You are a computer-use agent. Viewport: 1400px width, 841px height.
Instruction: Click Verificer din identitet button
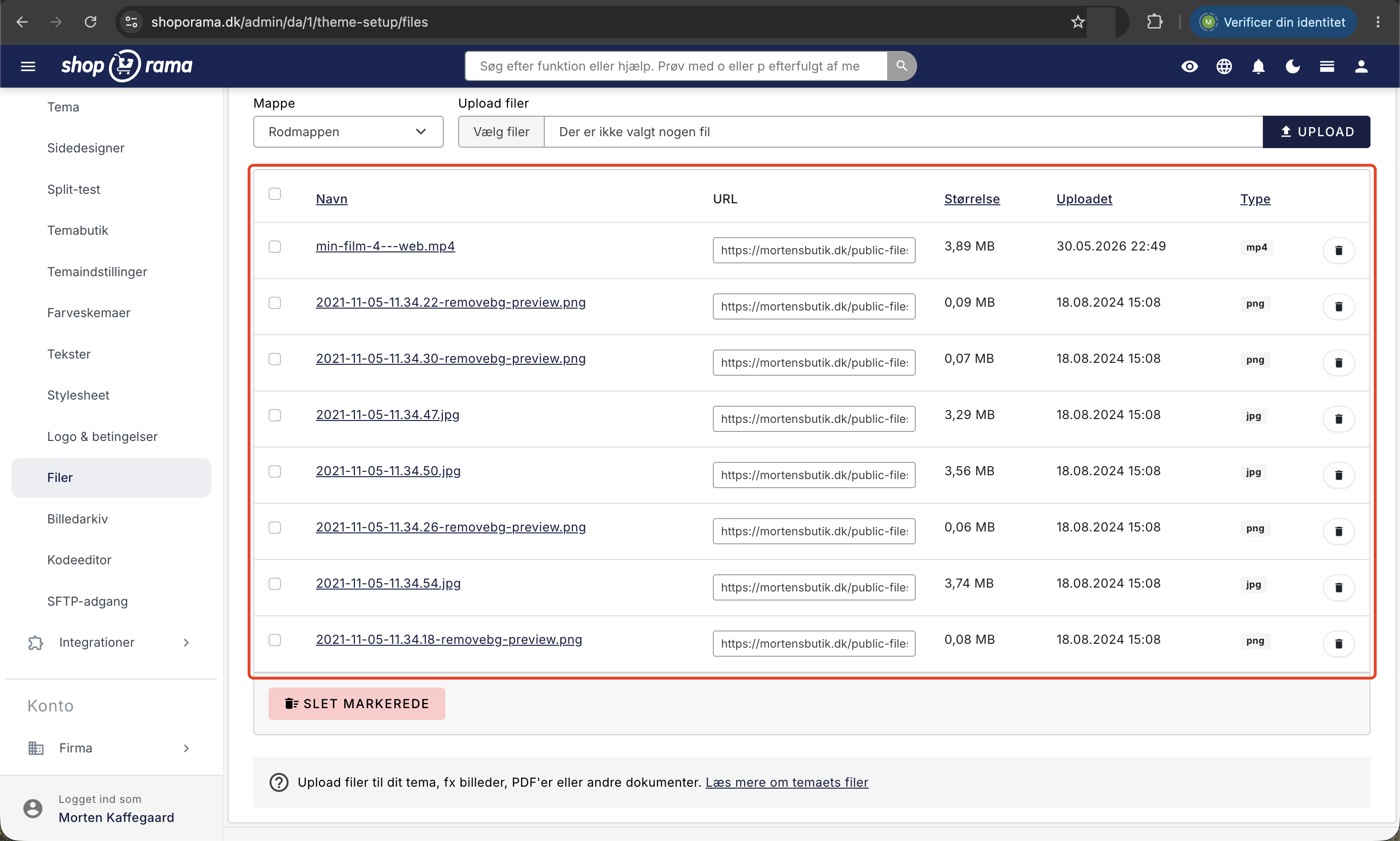click(x=1272, y=22)
